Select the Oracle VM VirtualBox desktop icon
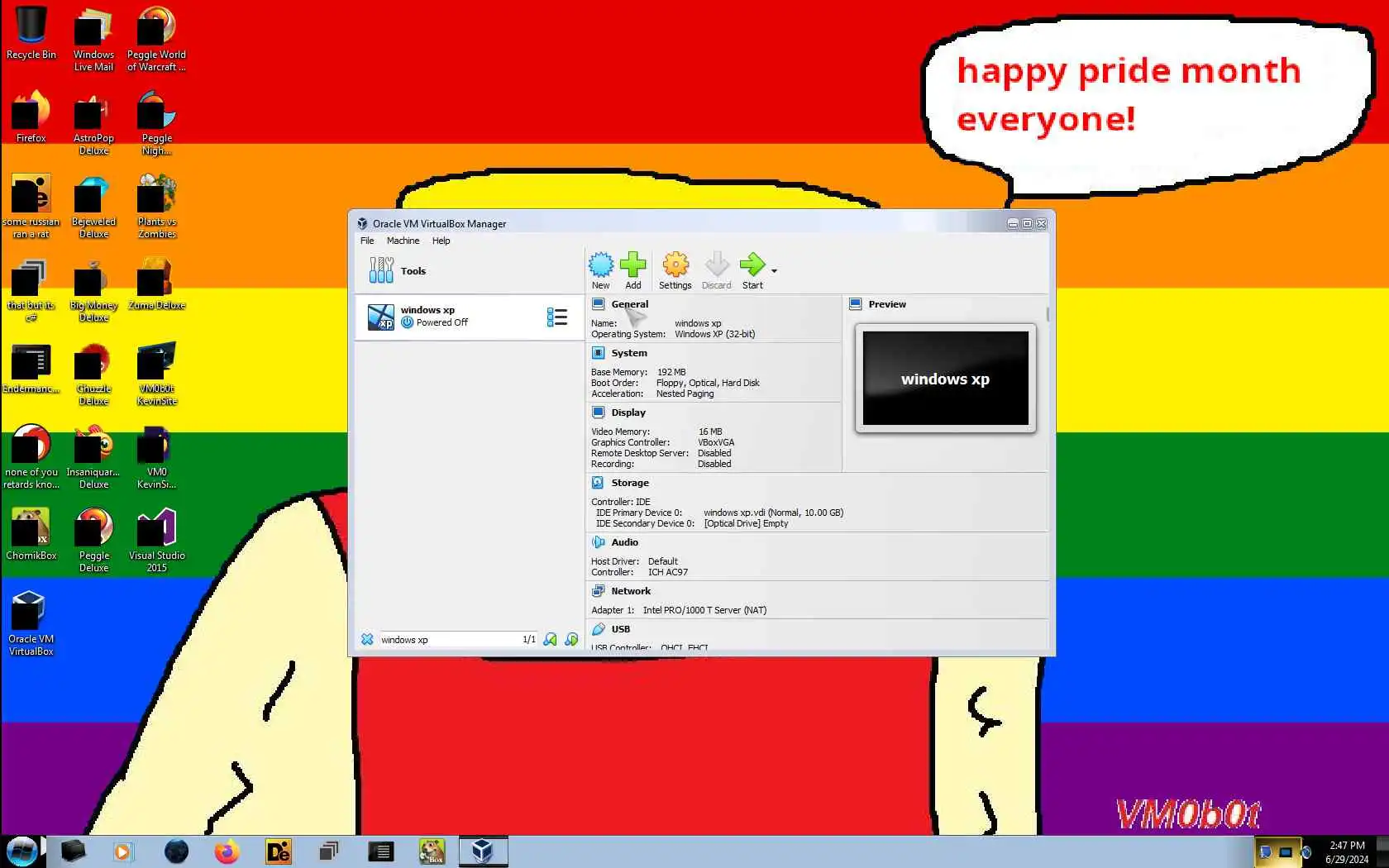This screenshot has width=1389, height=868. pos(31,623)
